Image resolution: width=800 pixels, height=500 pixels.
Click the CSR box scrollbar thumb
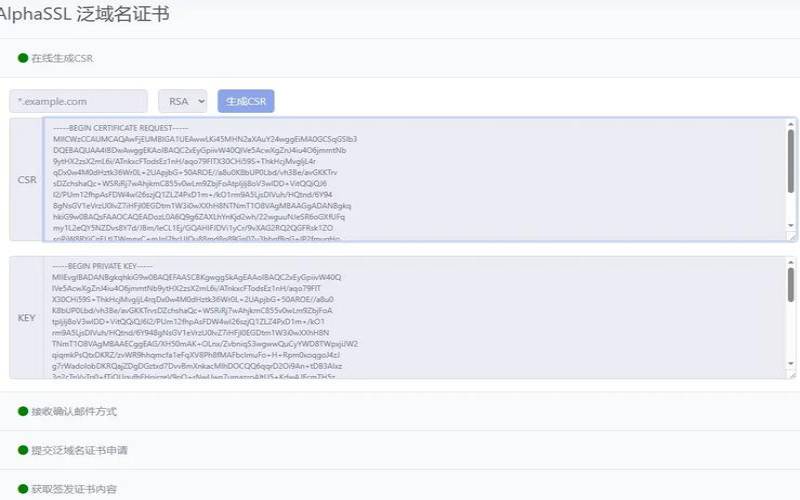(x=790, y=161)
